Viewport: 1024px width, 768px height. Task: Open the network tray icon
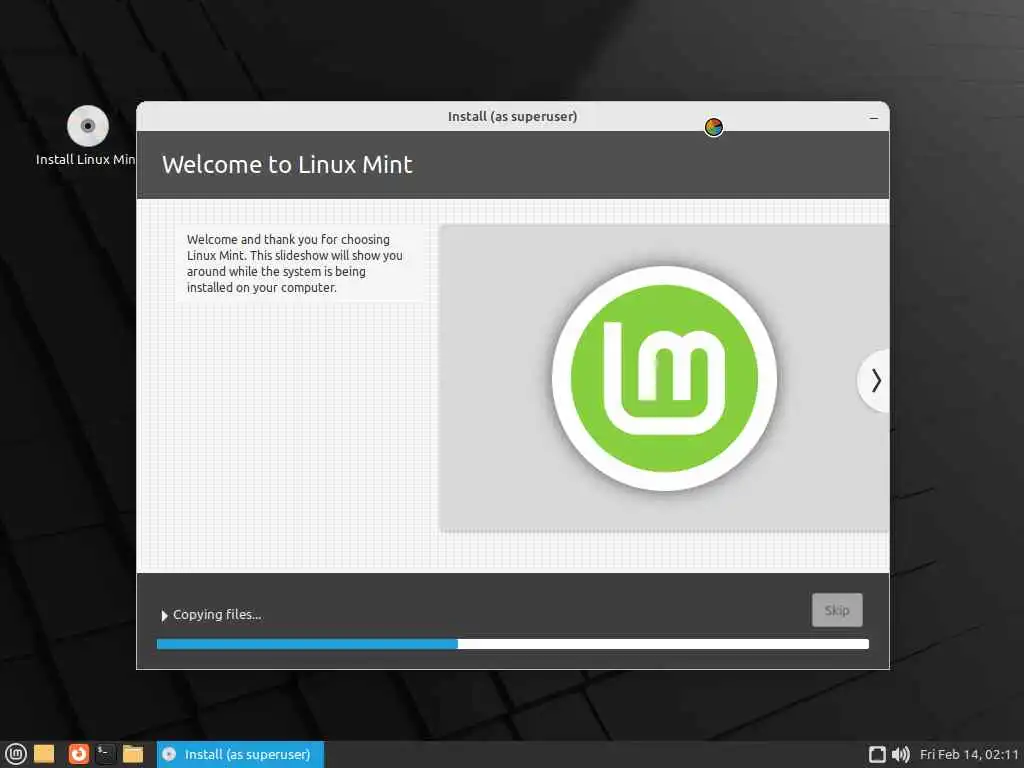pyautogui.click(x=877, y=754)
